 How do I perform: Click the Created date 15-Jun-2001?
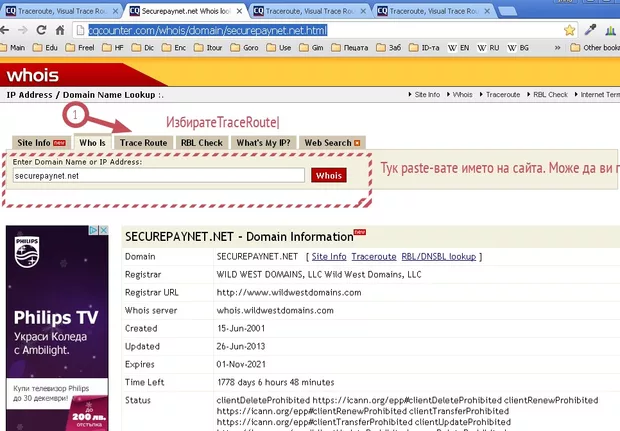click(x=240, y=329)
